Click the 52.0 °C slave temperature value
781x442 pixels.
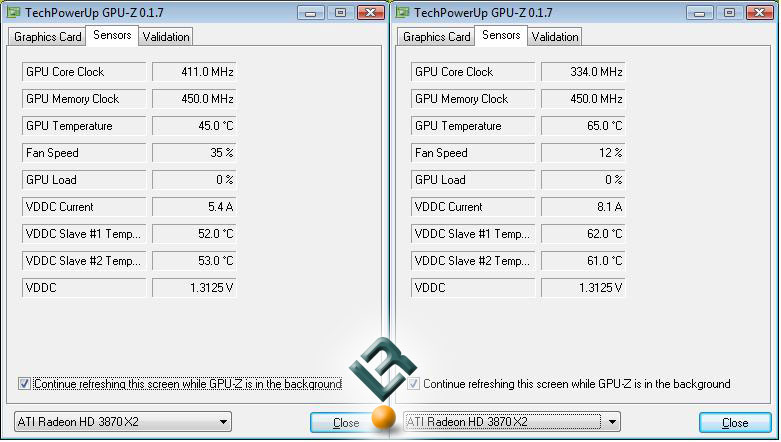click(x=194, y=233)
